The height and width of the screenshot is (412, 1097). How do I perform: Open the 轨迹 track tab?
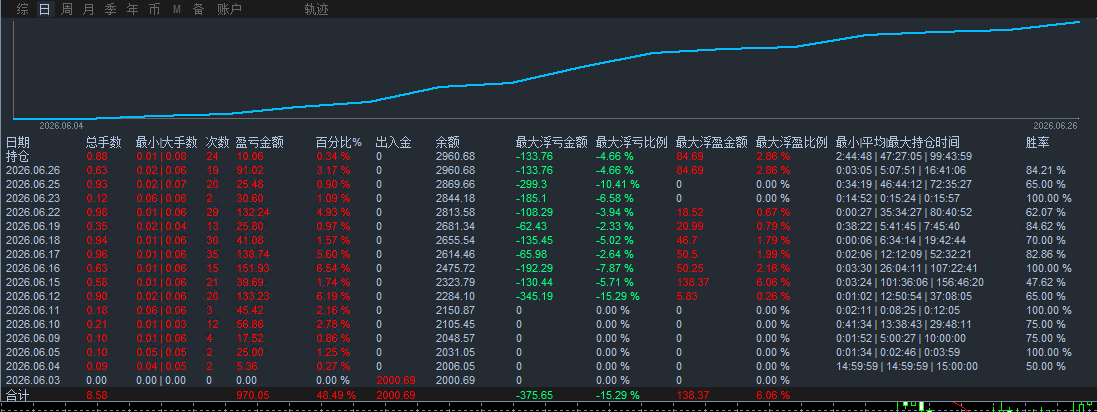[316, 9]
